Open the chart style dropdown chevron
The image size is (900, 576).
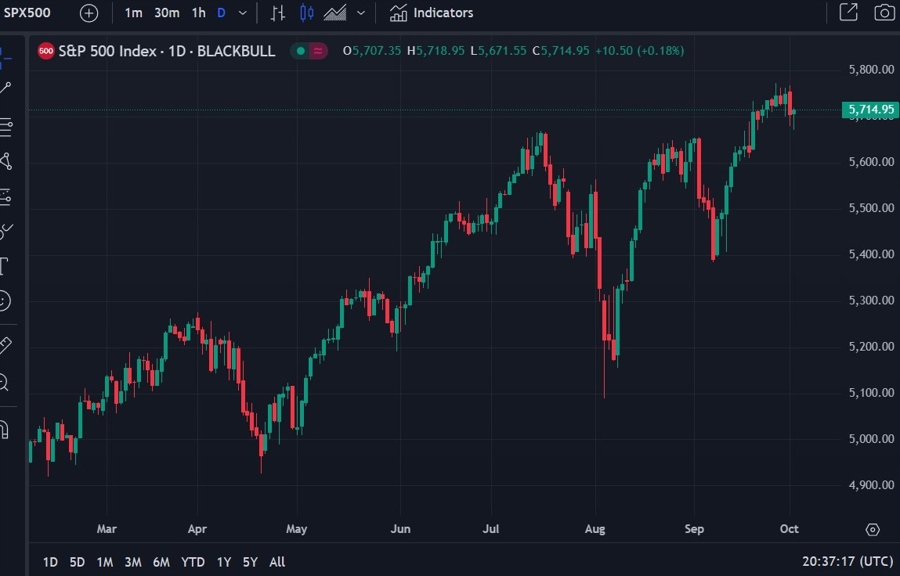pos(361,13)
